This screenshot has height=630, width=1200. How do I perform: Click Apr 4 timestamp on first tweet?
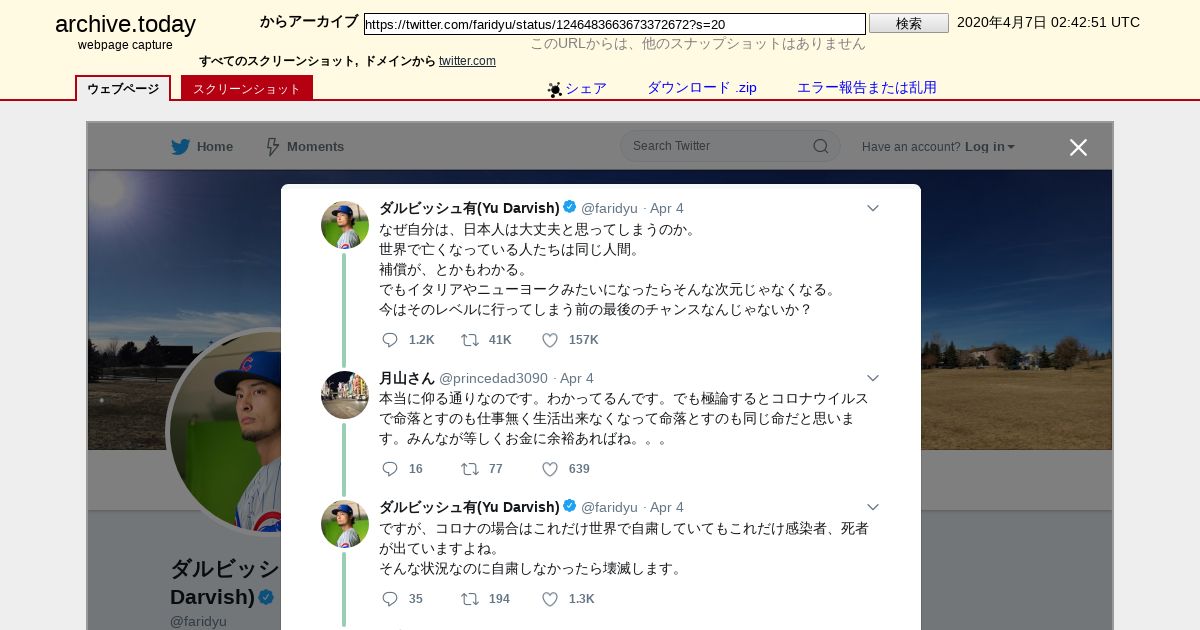point(667,208)
